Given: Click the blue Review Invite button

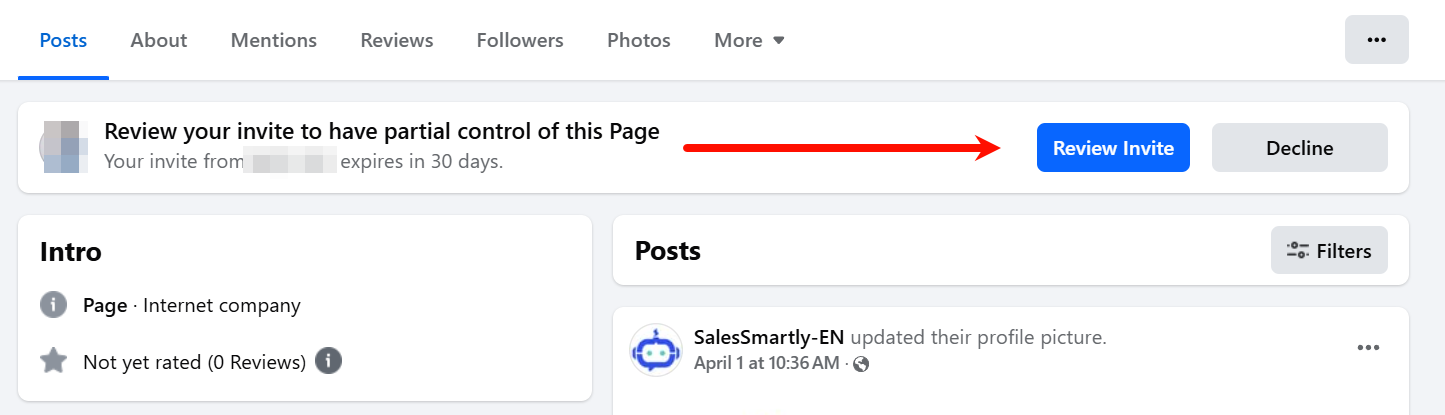Looking at the screenshot, I should pos(1113,148).
